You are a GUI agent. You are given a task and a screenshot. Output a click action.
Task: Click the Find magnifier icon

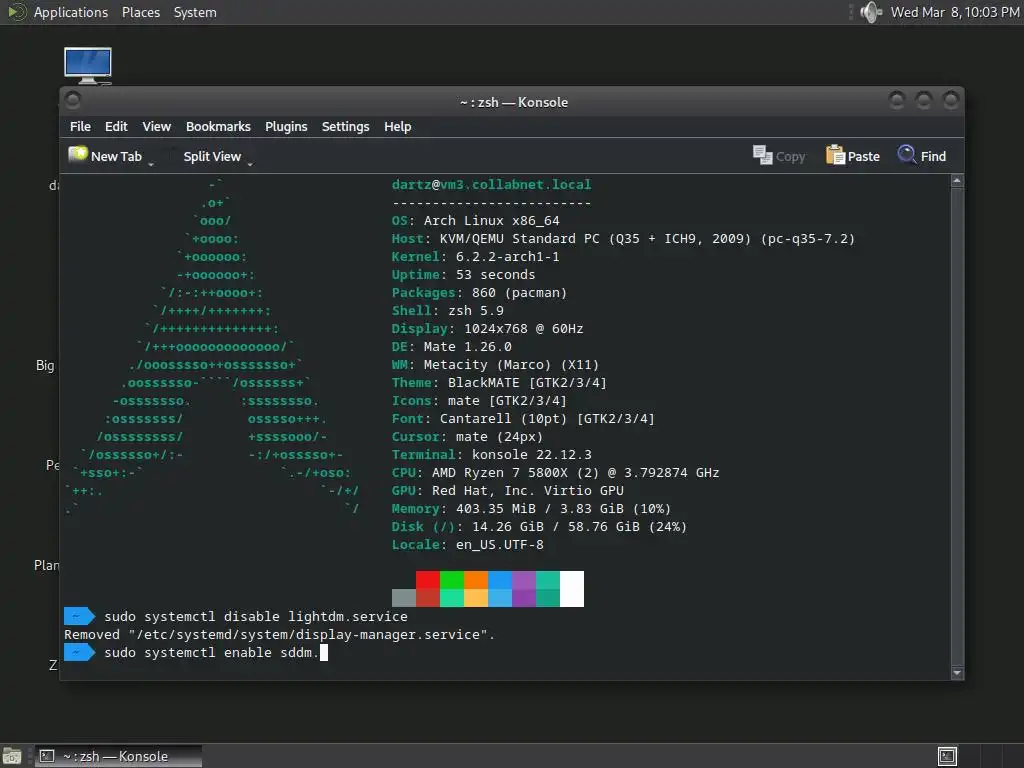pyautogui.click(x=906, y=155)
